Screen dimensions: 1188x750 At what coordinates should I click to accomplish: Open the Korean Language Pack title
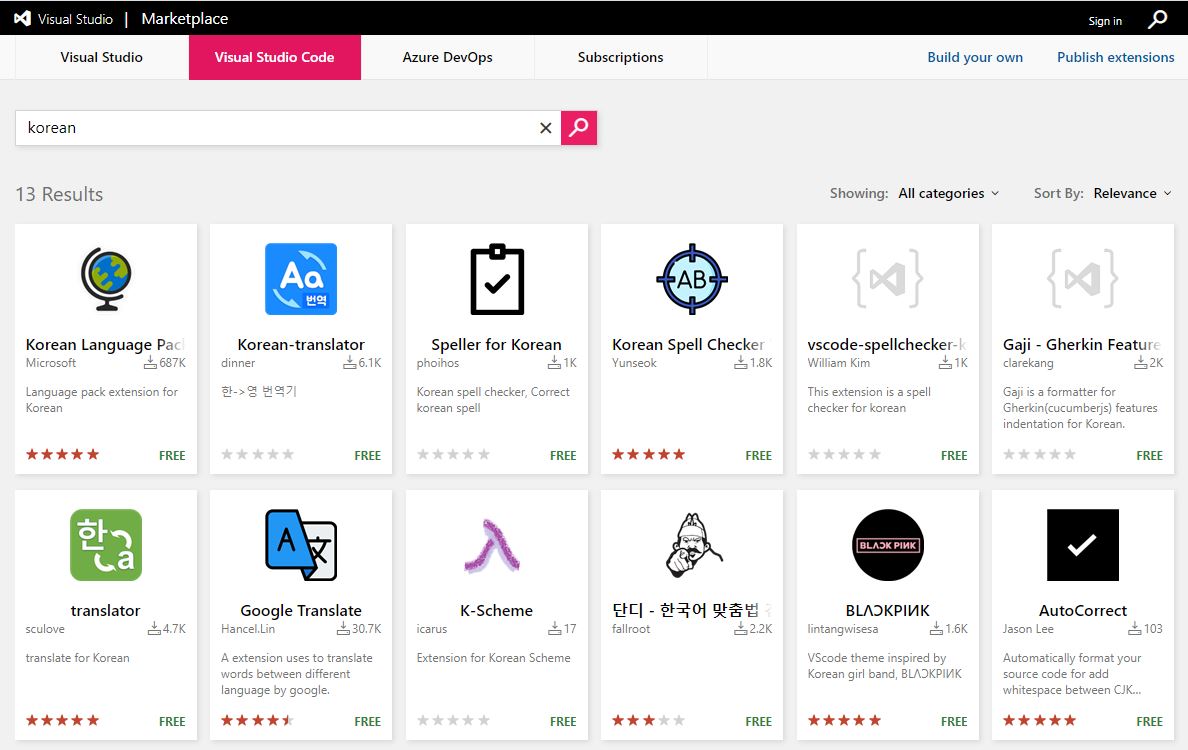point(105,345)
